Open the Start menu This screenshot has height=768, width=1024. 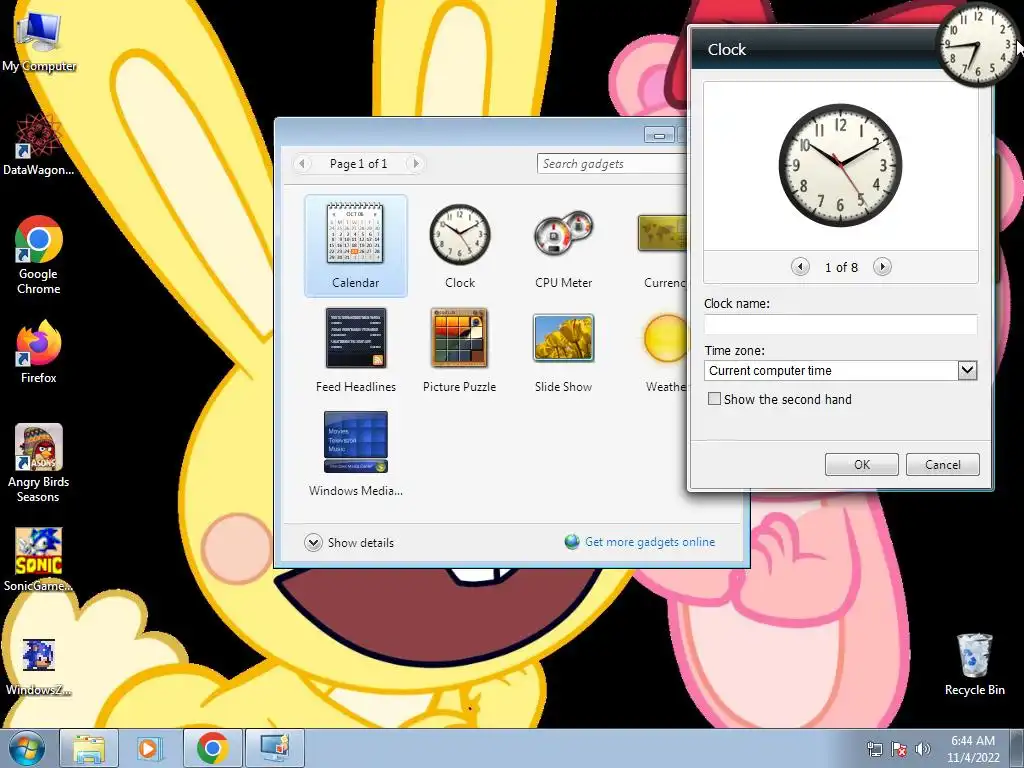pos(26,748)
